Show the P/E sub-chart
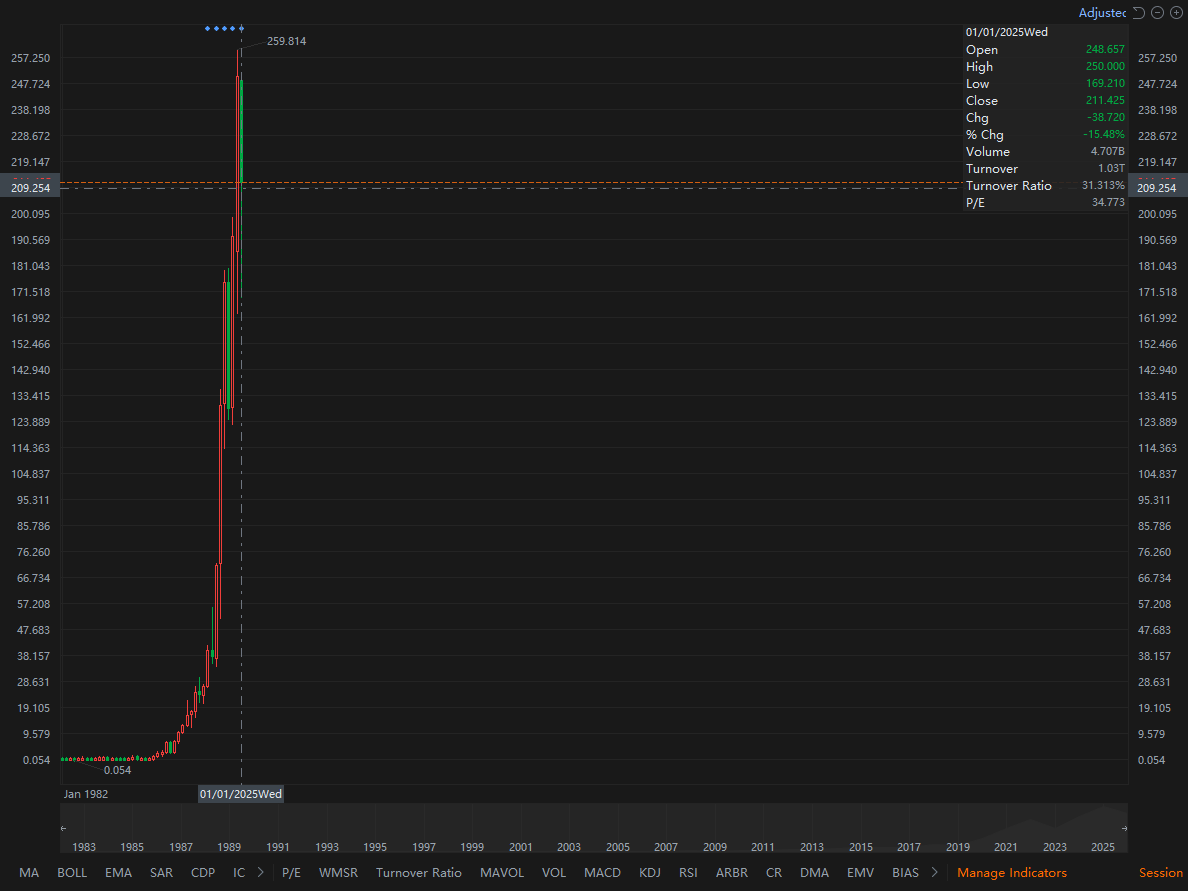Image resolution: width=1188 pixels, height=891 pixels. [x=291, y=873]
